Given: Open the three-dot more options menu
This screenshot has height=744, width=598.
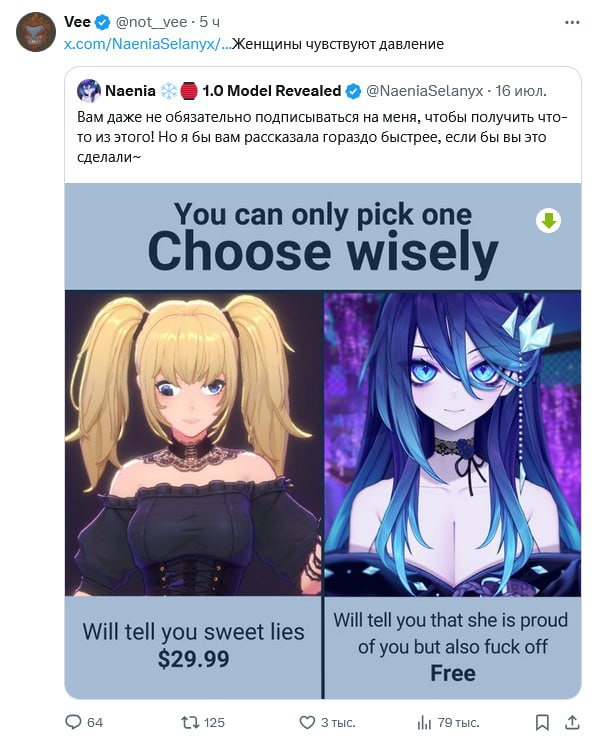Looking at the screenshot, I should pos(572,22).
